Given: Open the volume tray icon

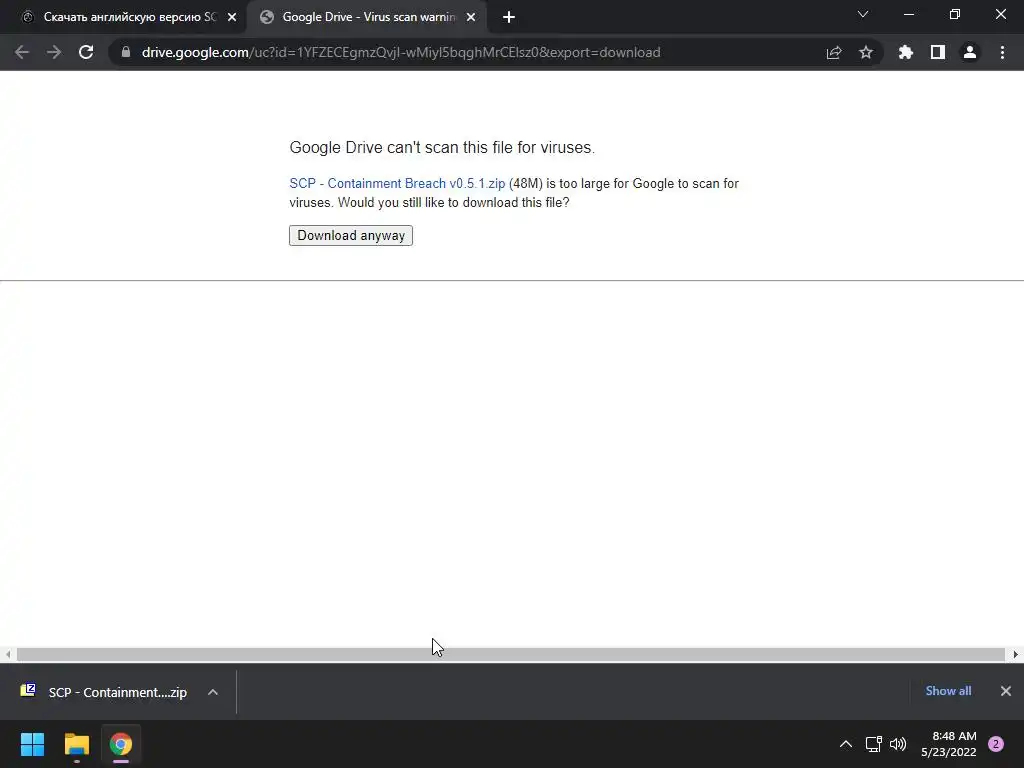Looking at the screenshot, I should [898, 744].
